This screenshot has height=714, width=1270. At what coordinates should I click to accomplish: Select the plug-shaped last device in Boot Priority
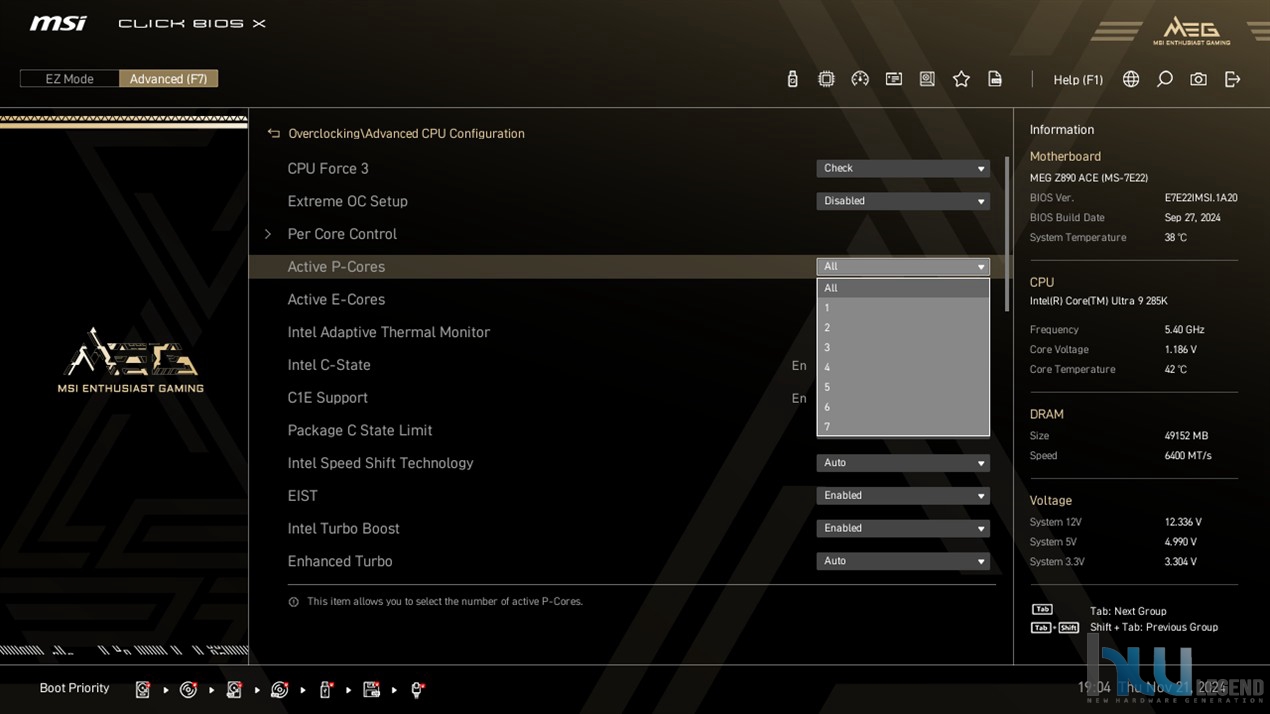pos(417,689)
